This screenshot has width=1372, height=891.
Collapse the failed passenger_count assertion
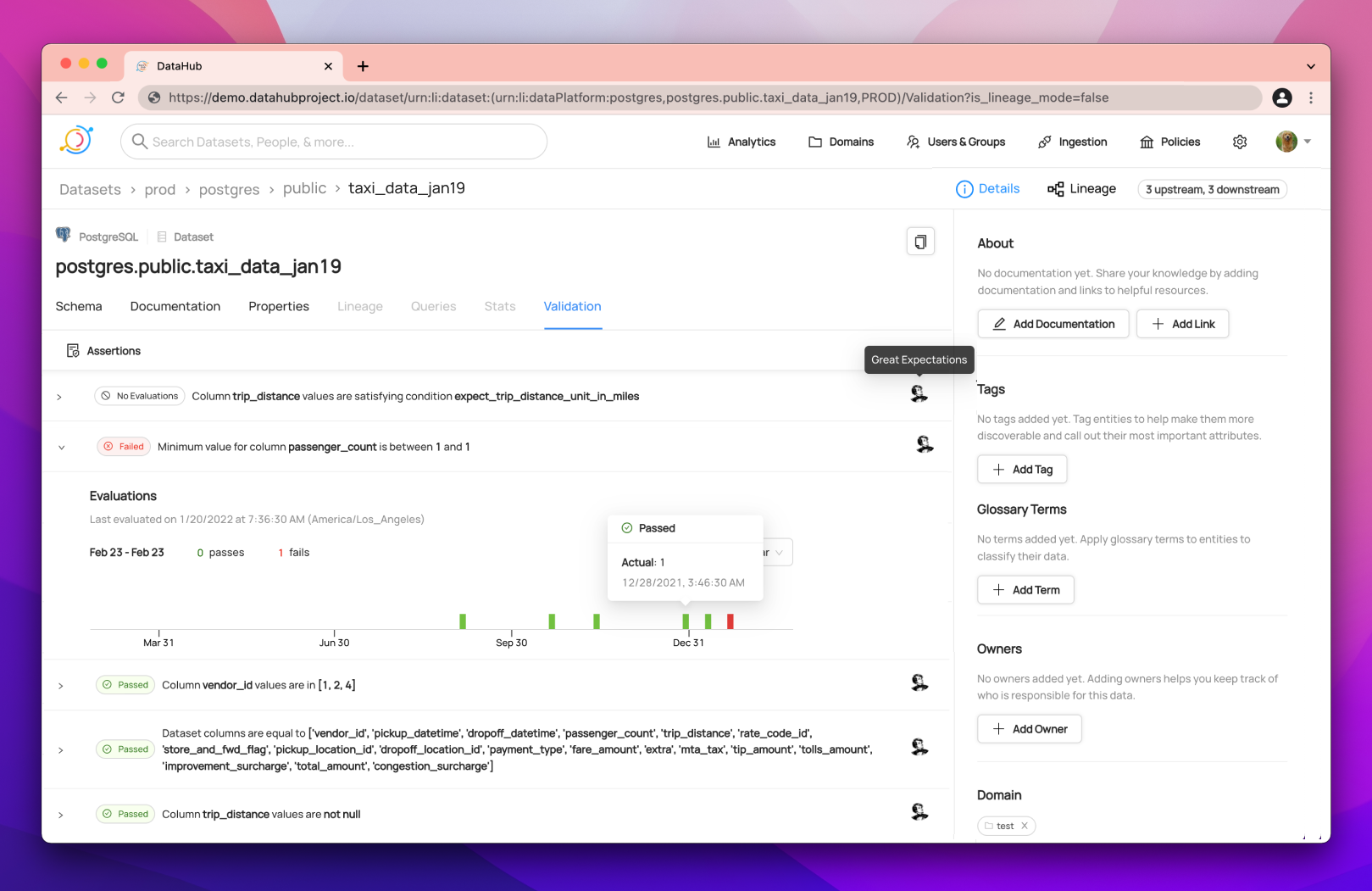(61, 447)
